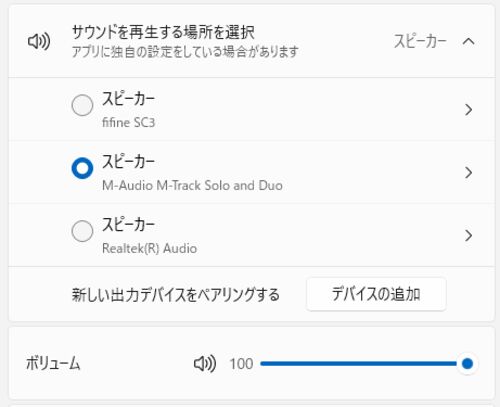
Task: Open M-Audio M-Track Solo and Duo properties arrow
Action: (x=468, y=172)
